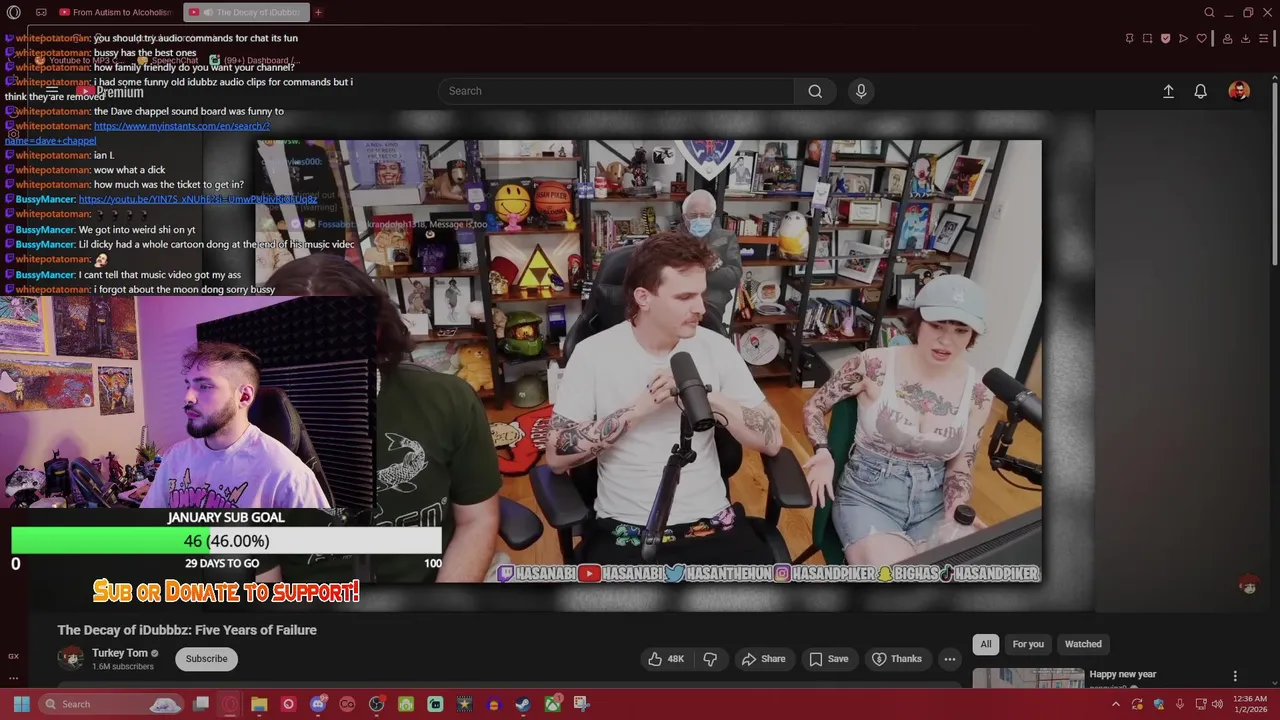Open Snipping Tool from the taskbar
This screenshot has height=720, width=1280.
pos(581,704)
